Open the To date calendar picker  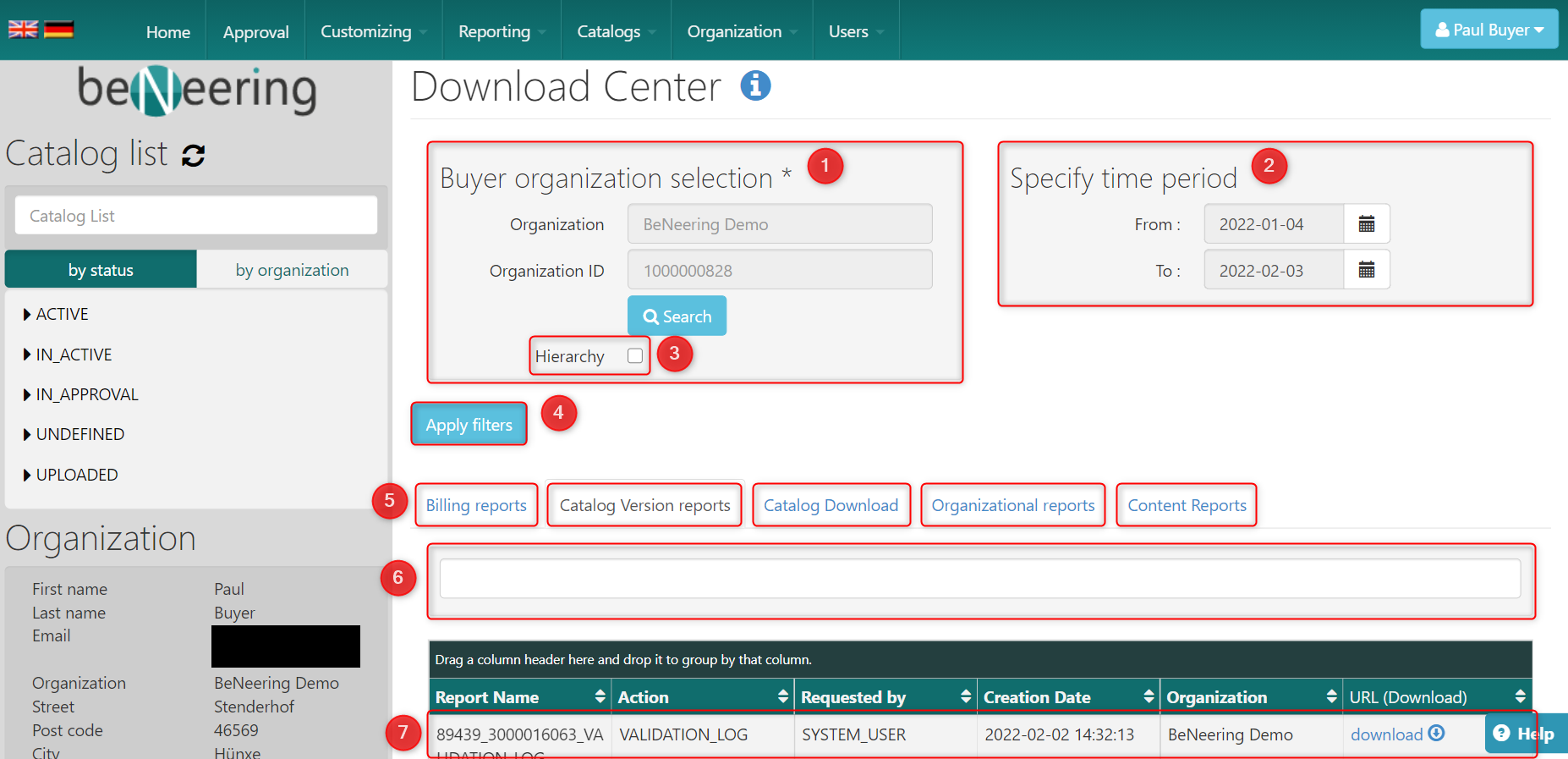[1366, 271]
